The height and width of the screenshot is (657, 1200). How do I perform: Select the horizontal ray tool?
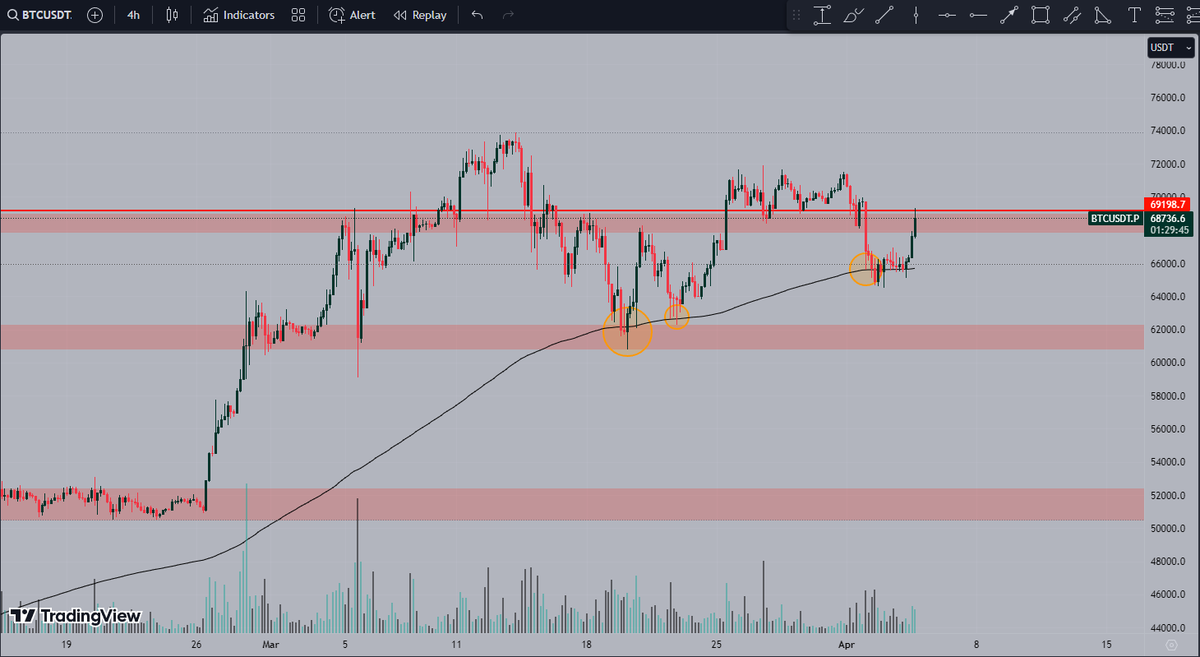(978, 15)
